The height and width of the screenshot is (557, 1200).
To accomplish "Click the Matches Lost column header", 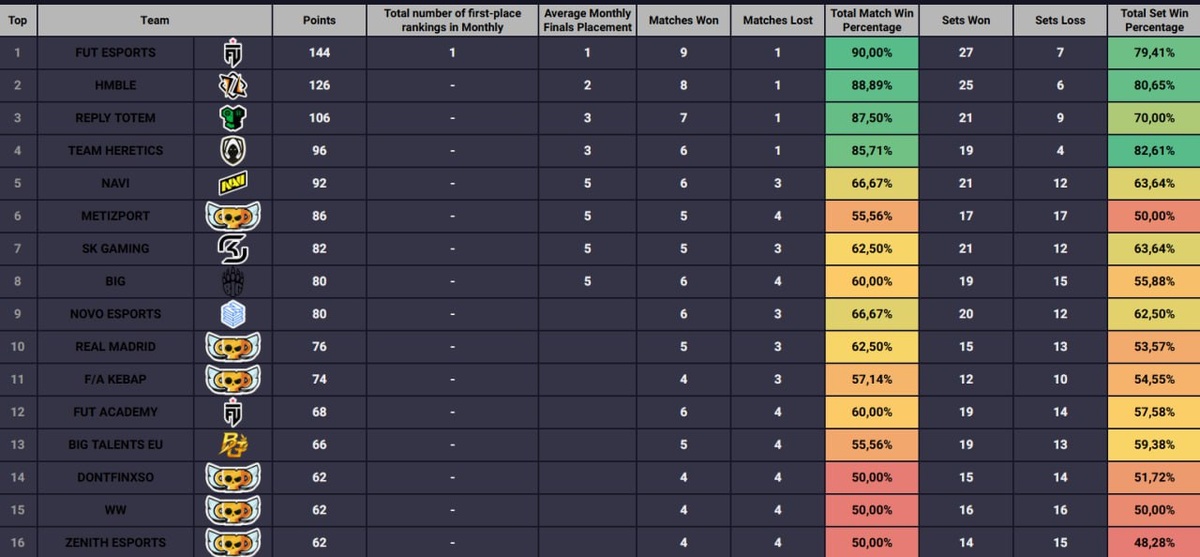I will (x=777, y=20).
